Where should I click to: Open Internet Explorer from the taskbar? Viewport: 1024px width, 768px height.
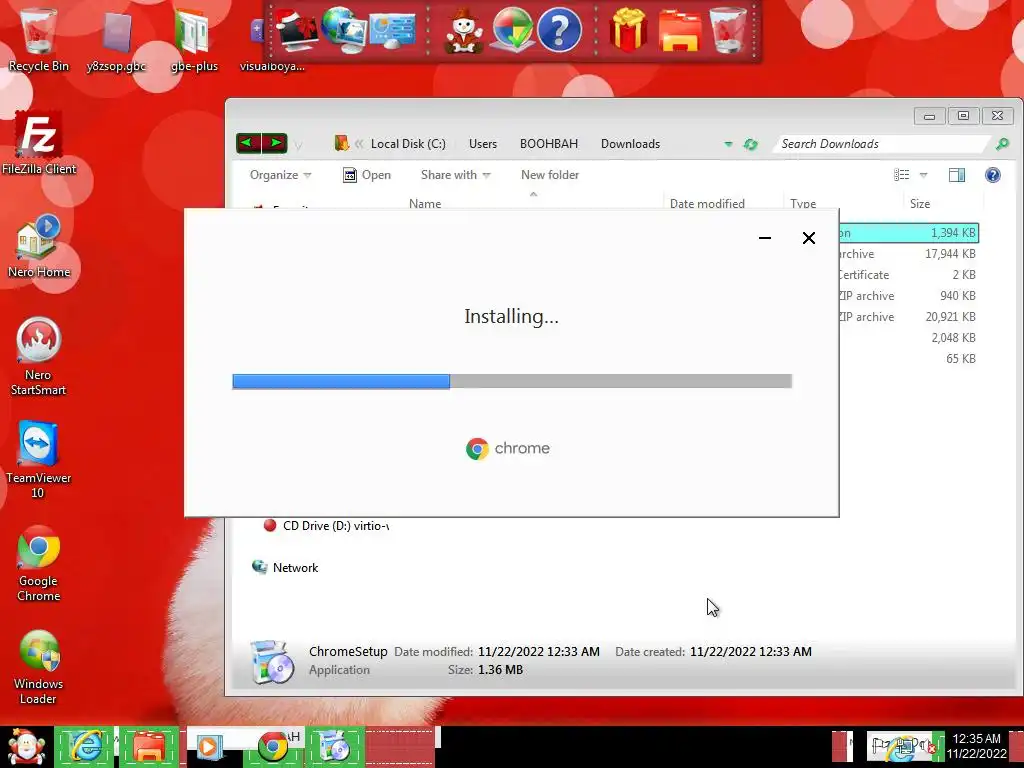86,747
